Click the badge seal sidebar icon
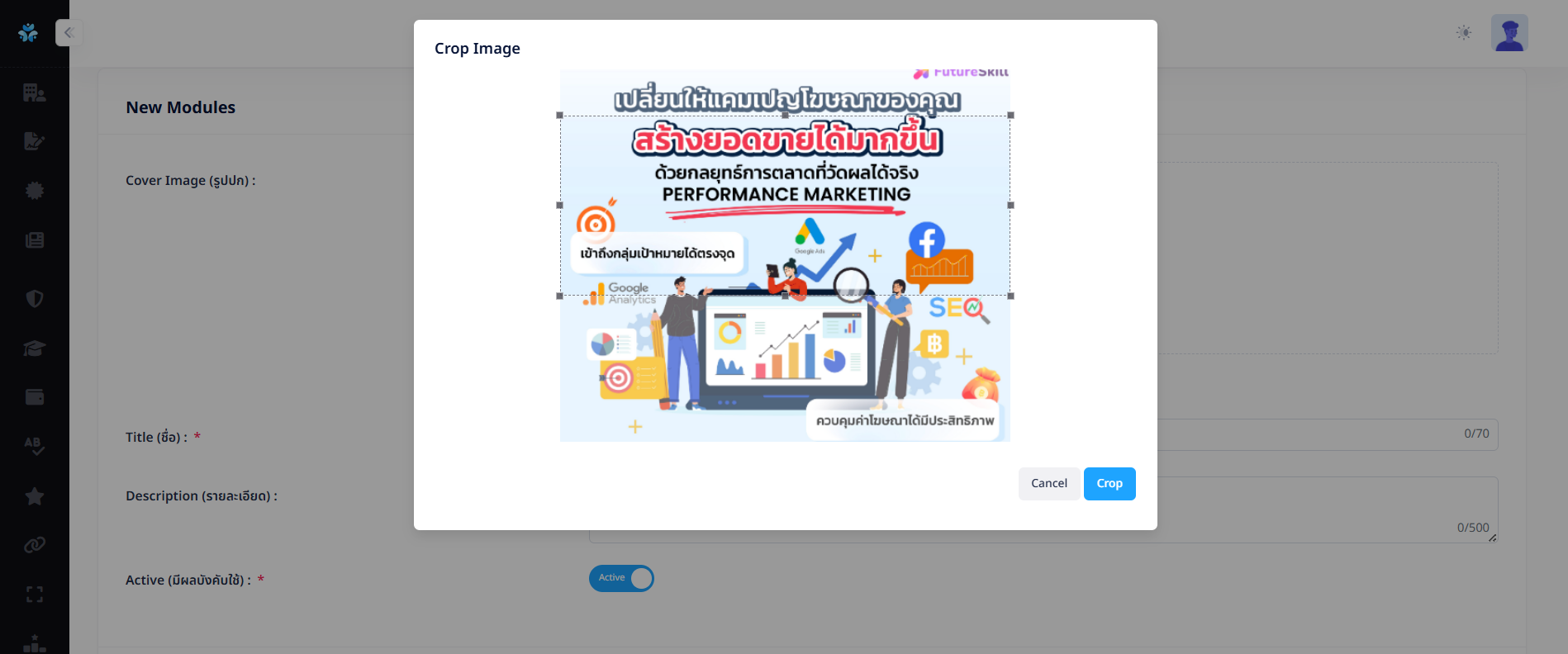Screen dimensions: 1568x654 click(x=34, y=191)
